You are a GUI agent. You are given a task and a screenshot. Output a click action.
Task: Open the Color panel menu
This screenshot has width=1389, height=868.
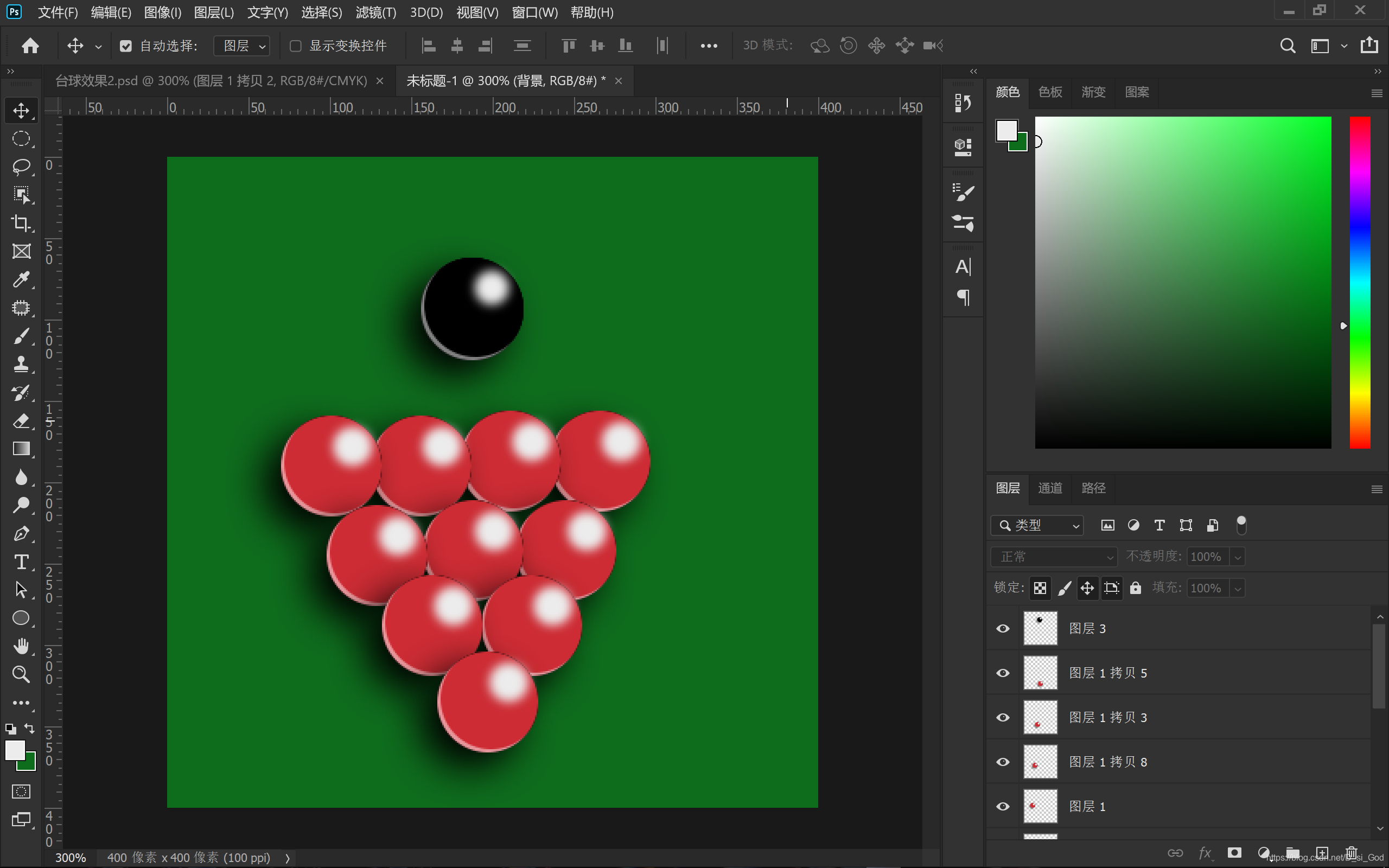click(1377, 93)
